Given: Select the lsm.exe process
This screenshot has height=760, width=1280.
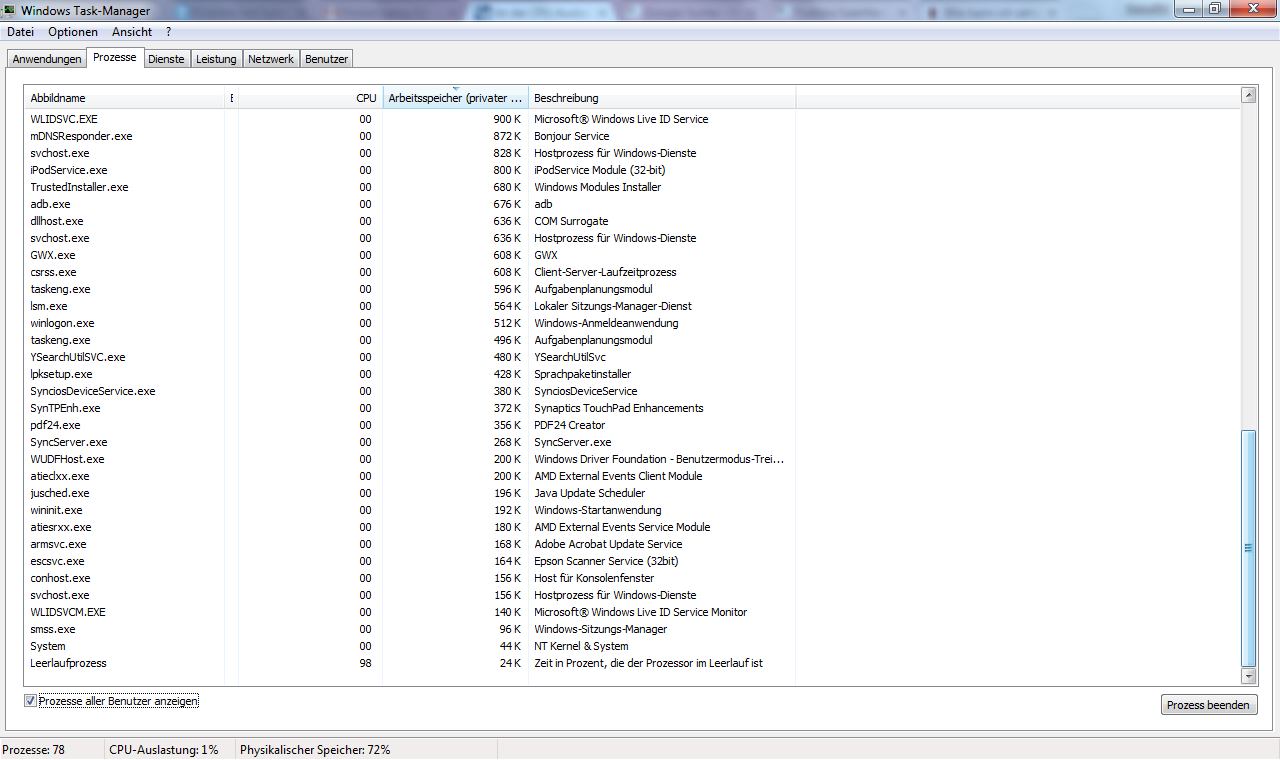Looking at the screenshot, I should pyautogui.click(x=49, y=306).
